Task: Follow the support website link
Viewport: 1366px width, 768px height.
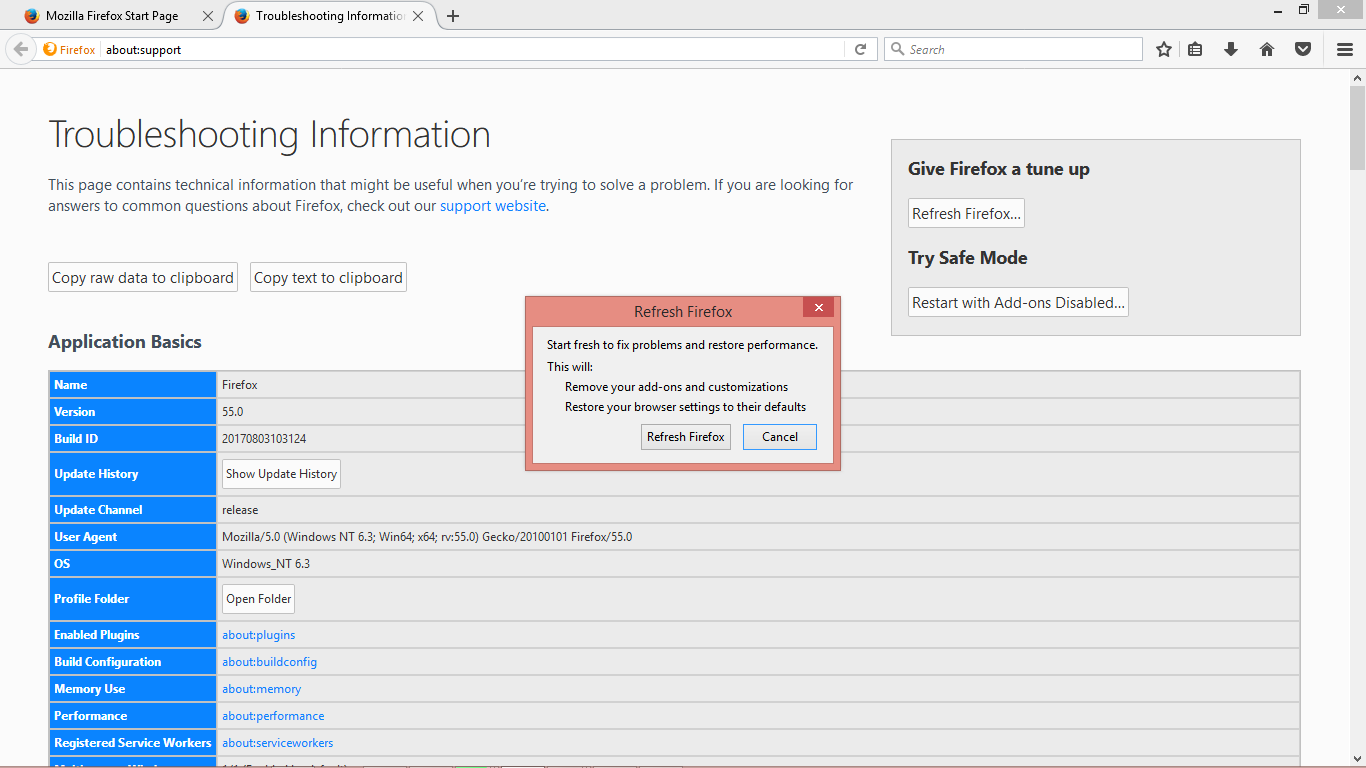Action: (493, 206)
